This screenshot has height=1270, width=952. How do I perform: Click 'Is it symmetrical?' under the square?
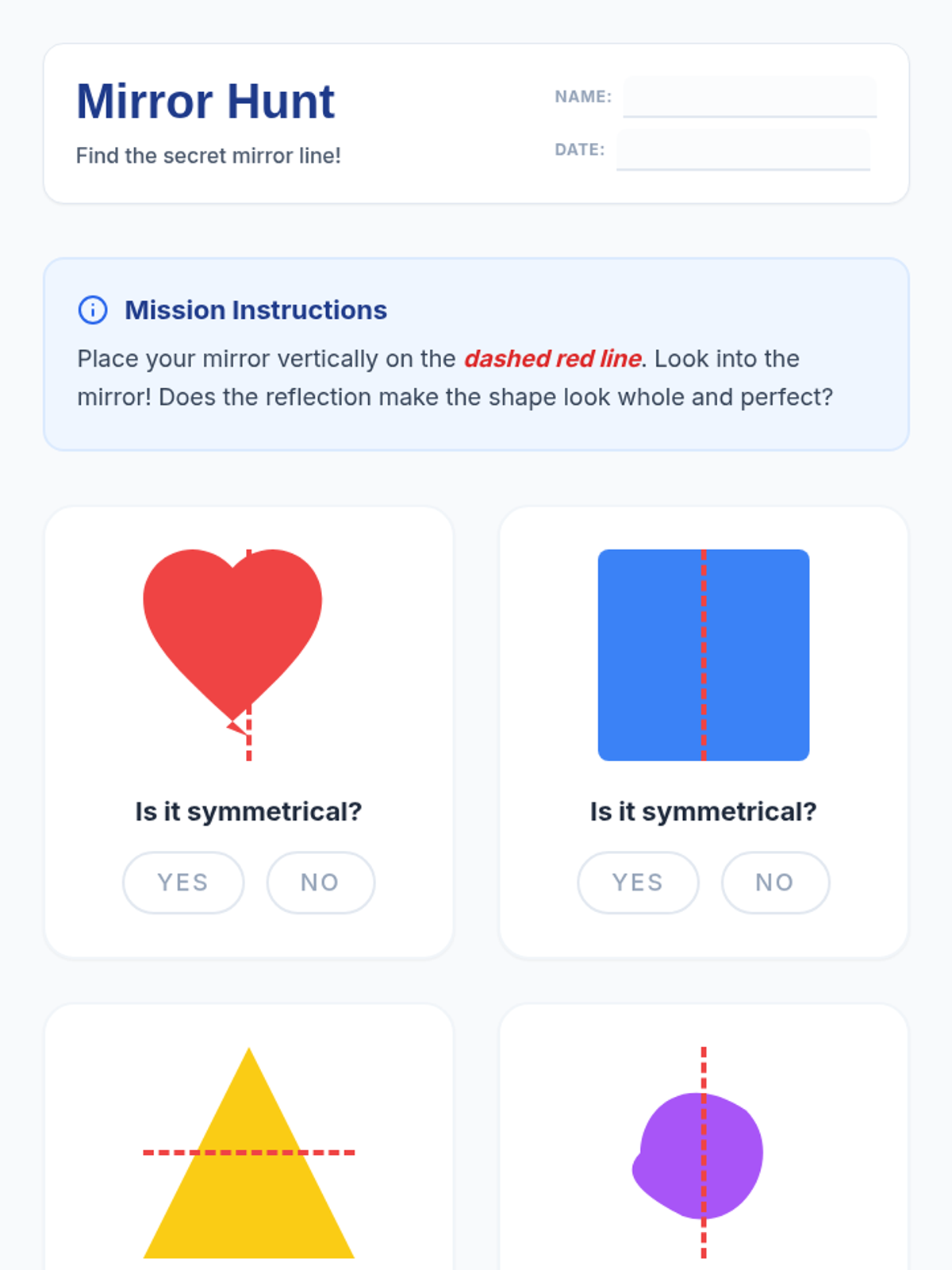pyautogui.click(x=704, y=811)
